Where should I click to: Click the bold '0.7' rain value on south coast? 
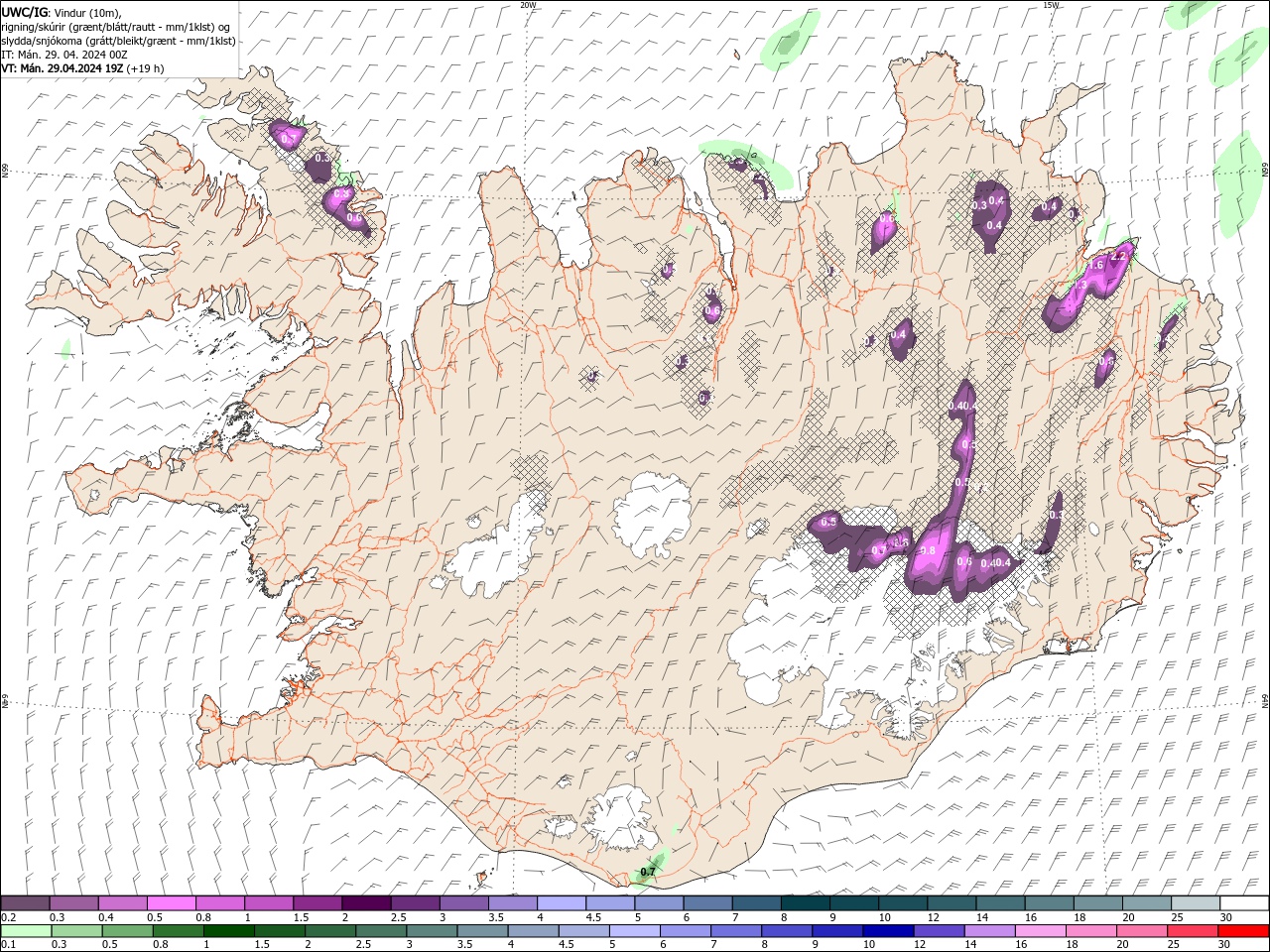pos(648,872)
